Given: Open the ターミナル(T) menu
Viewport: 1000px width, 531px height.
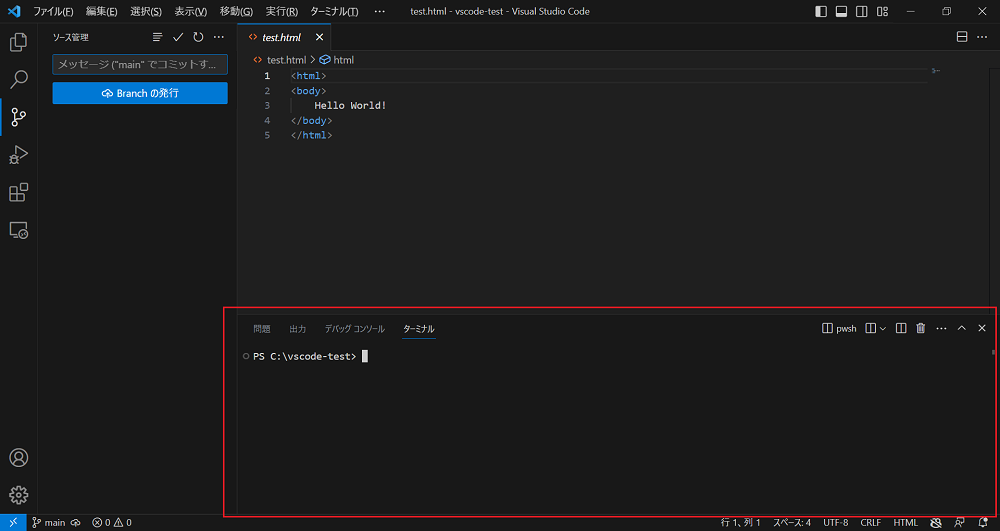Looking at the screenshot, I should coord(334,12).
